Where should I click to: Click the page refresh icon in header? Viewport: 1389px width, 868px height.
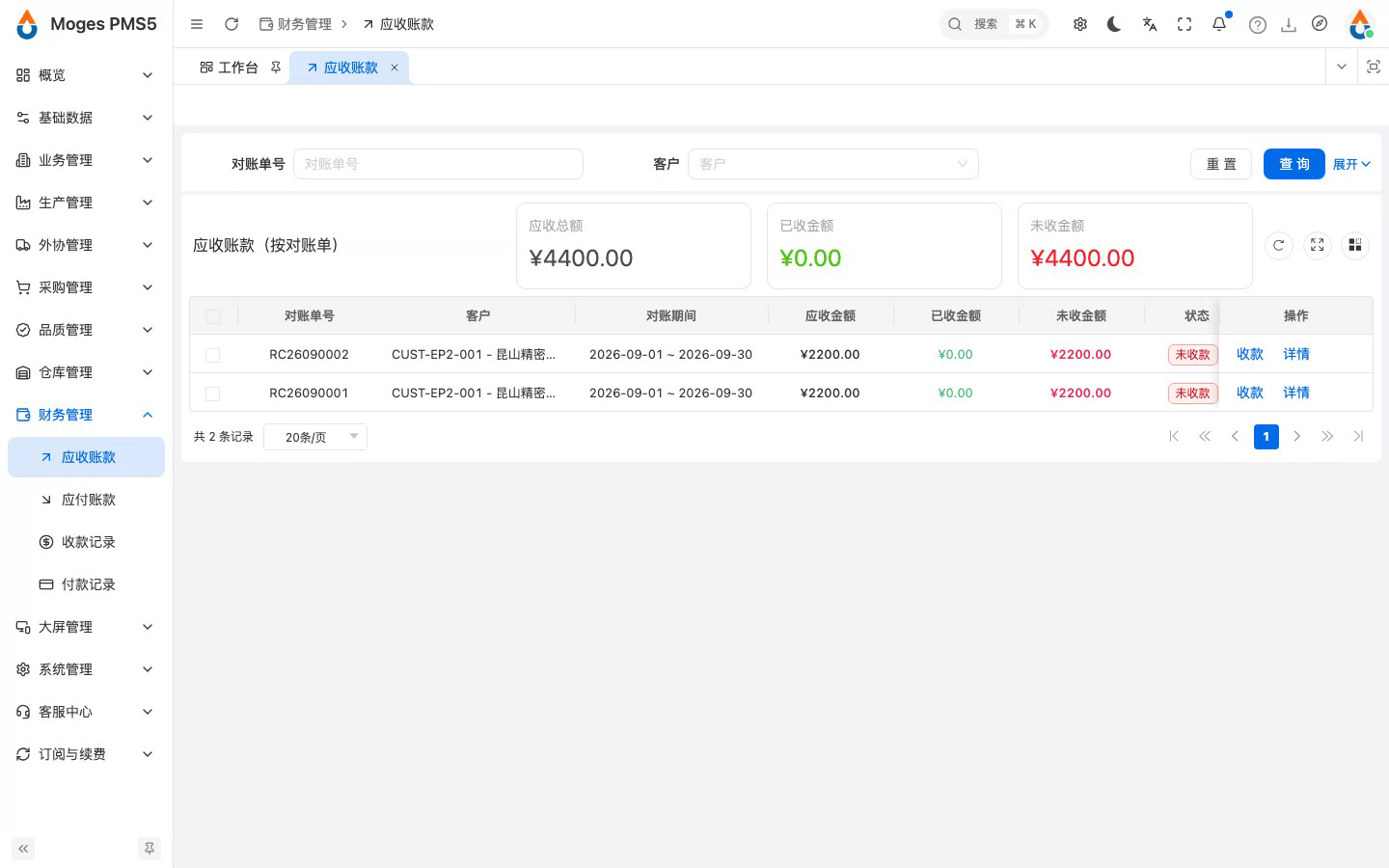tap(231, 24)
